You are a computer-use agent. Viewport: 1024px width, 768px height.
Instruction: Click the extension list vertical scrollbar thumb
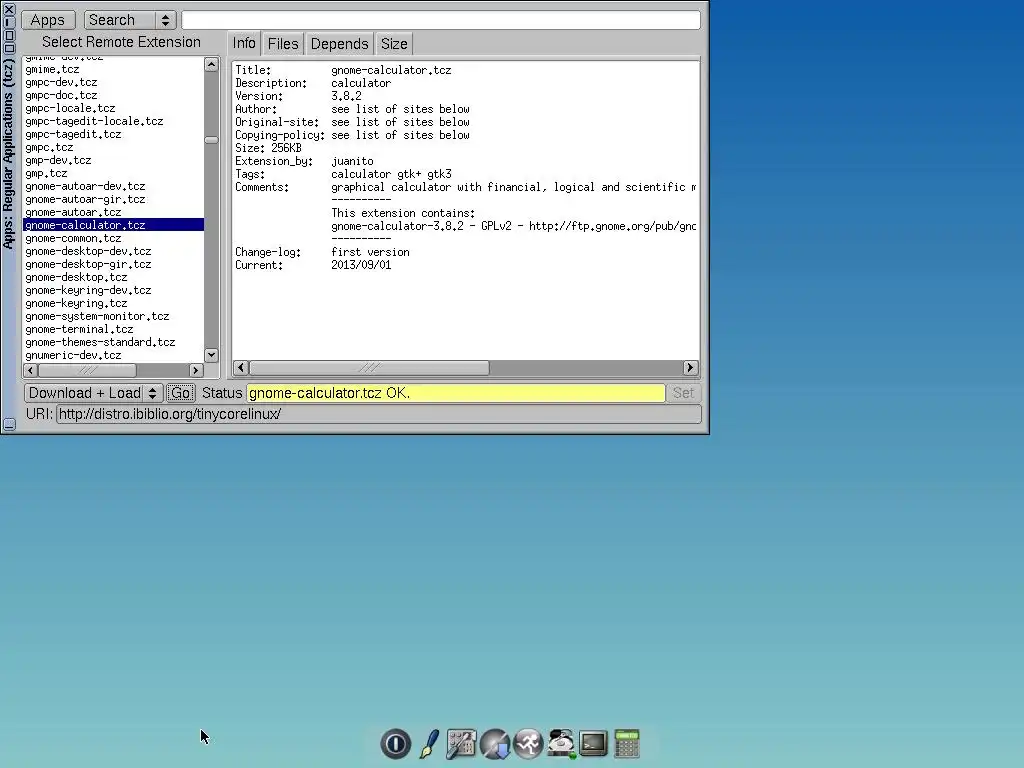[x=211, y=140]
